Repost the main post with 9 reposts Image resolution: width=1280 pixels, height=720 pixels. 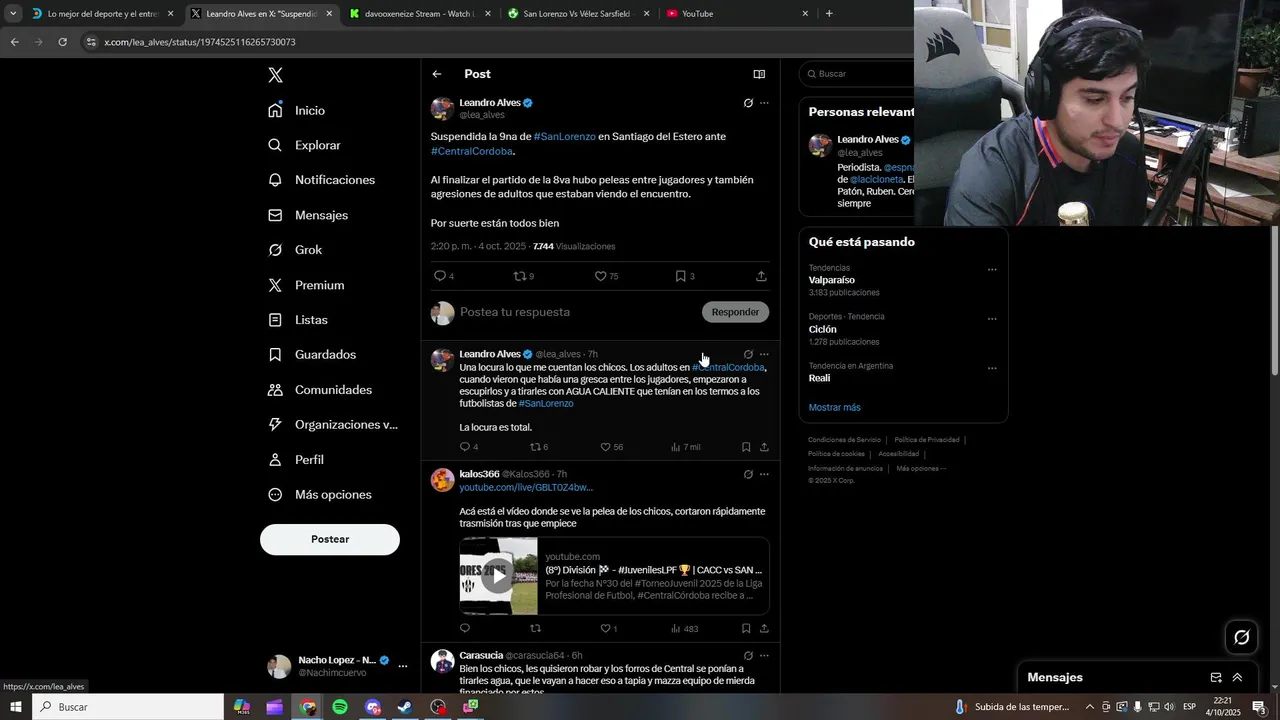tap(523, 276)
